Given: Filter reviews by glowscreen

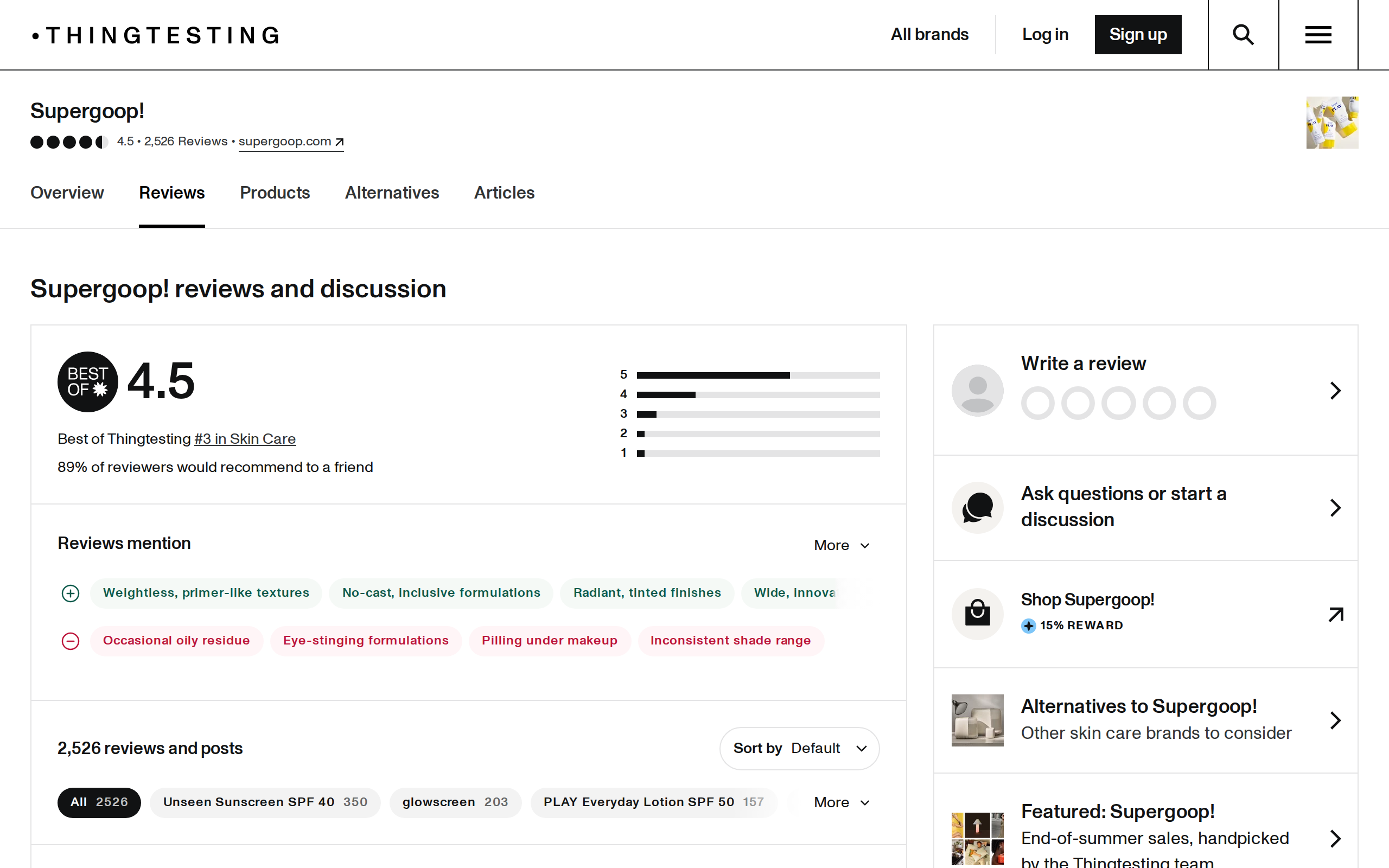Looking at the screenshot, I should click(455, 802).
